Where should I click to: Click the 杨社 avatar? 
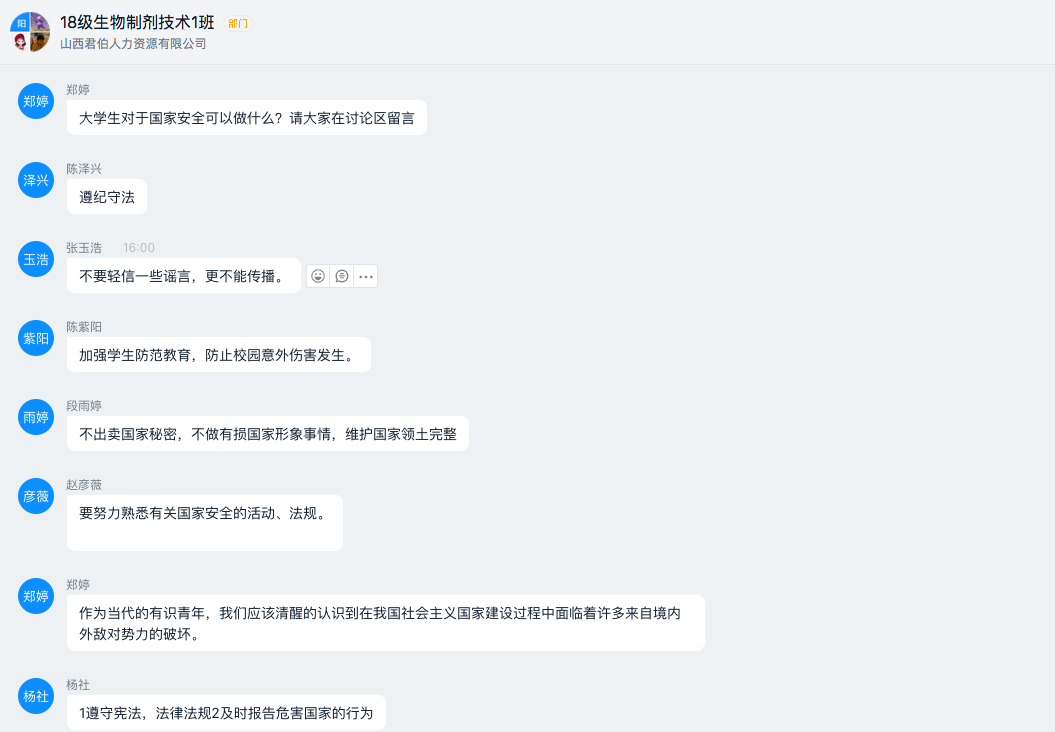click(36, 696)
